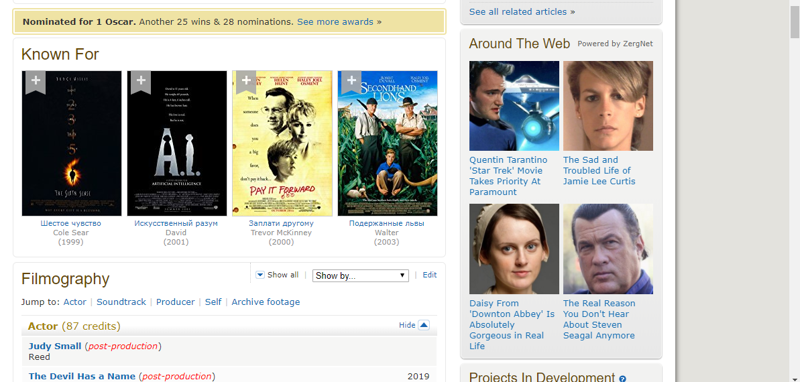
Task: Add Secondhand Lions to watchlist
Action: pyautogui.click(x=352, y=82)
